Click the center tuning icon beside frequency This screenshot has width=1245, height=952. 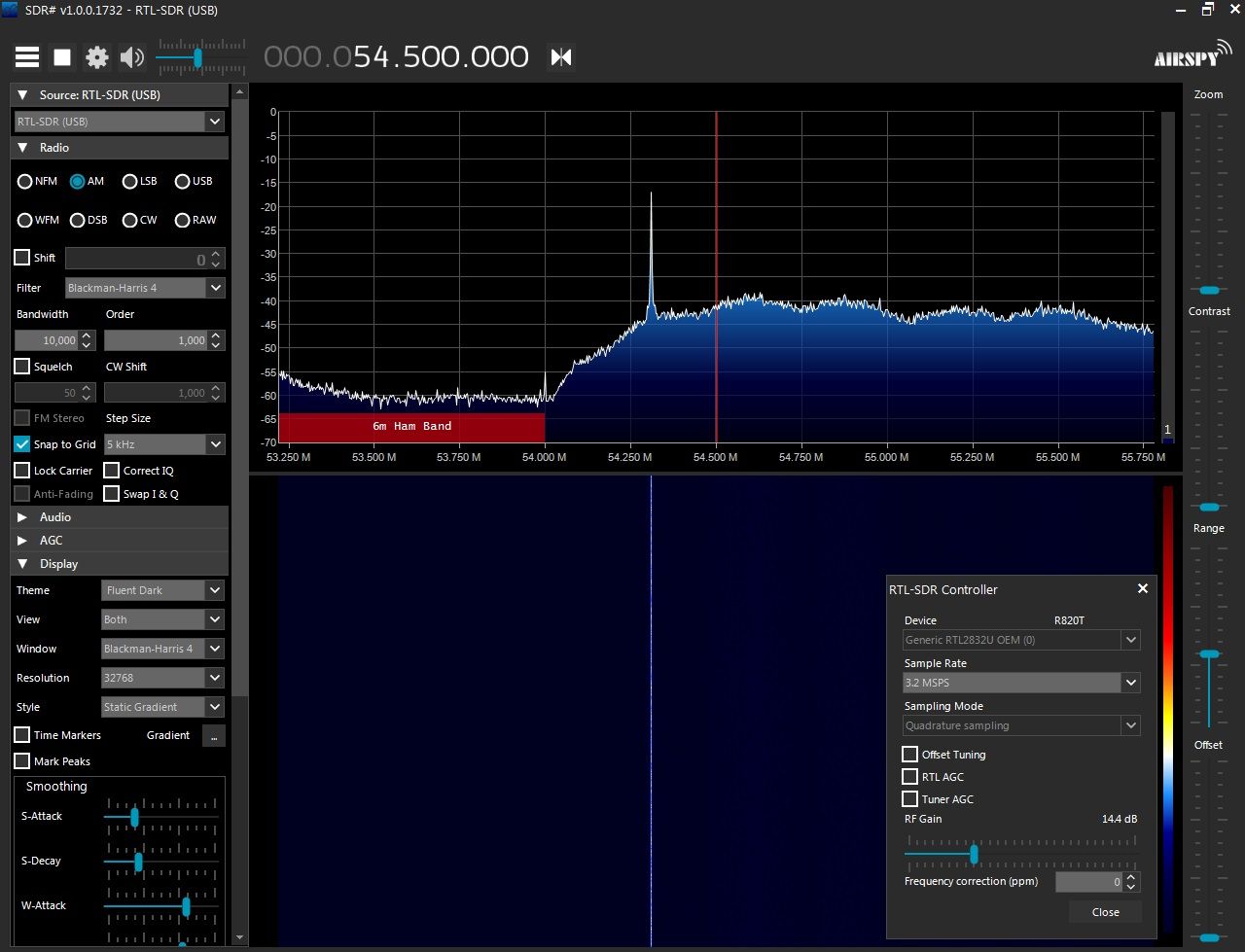pyautogui.click(x=561, y=57)
